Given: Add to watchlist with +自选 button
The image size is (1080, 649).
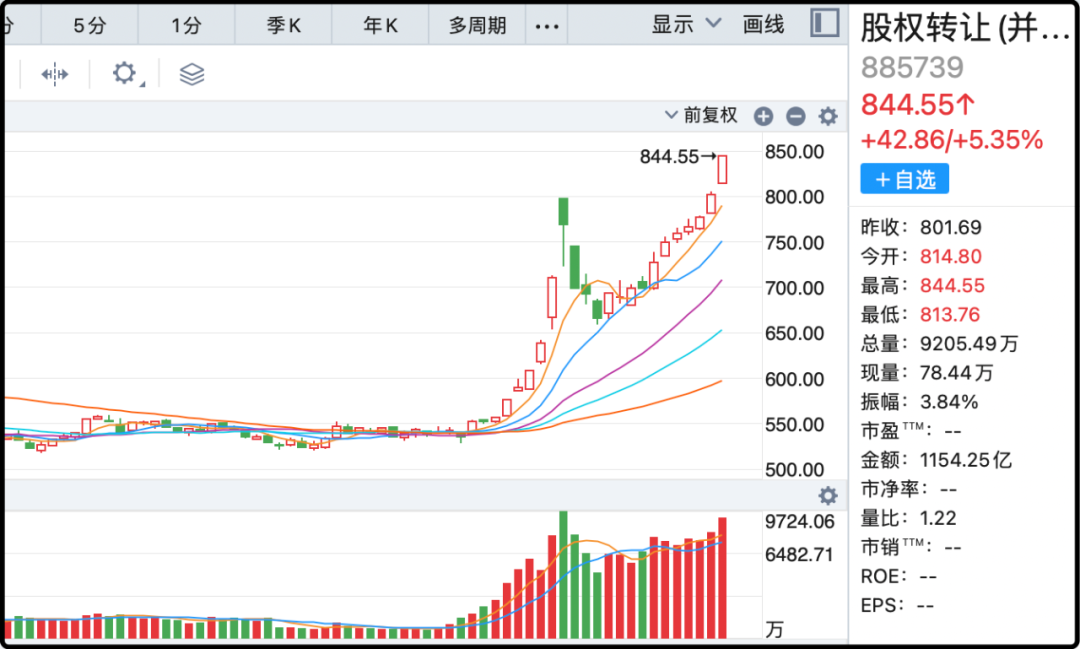Looking at the screenshot, I should tap(904, 179).
